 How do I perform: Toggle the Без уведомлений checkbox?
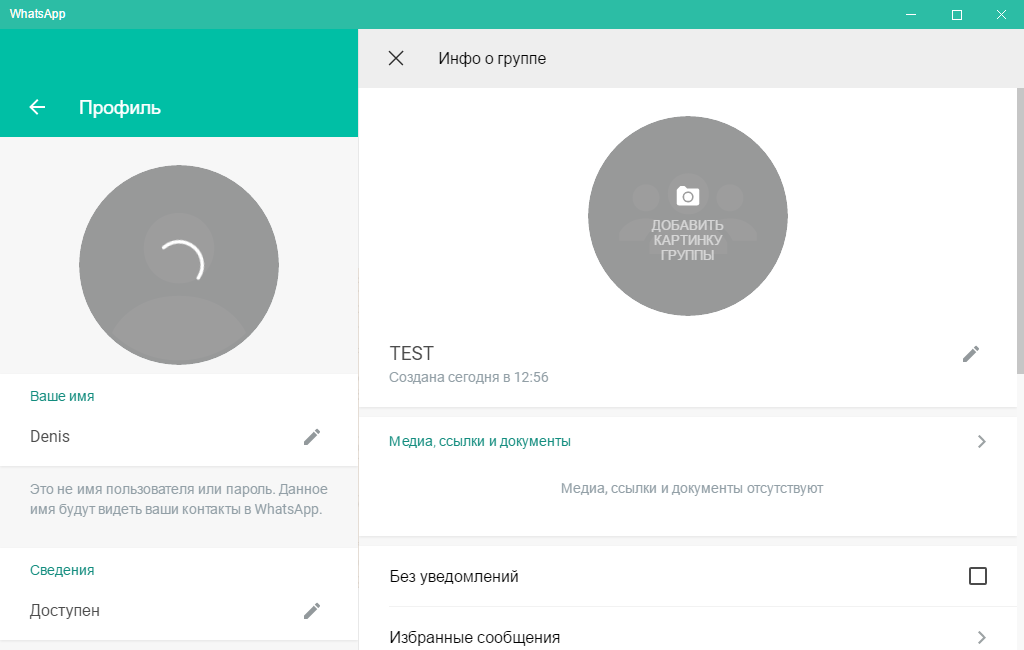pos(978,576)
